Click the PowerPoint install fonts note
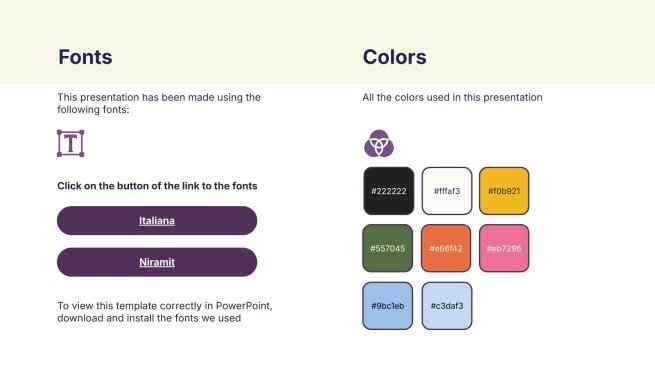Viewport: 655px width, 368px height. [165, 312]
